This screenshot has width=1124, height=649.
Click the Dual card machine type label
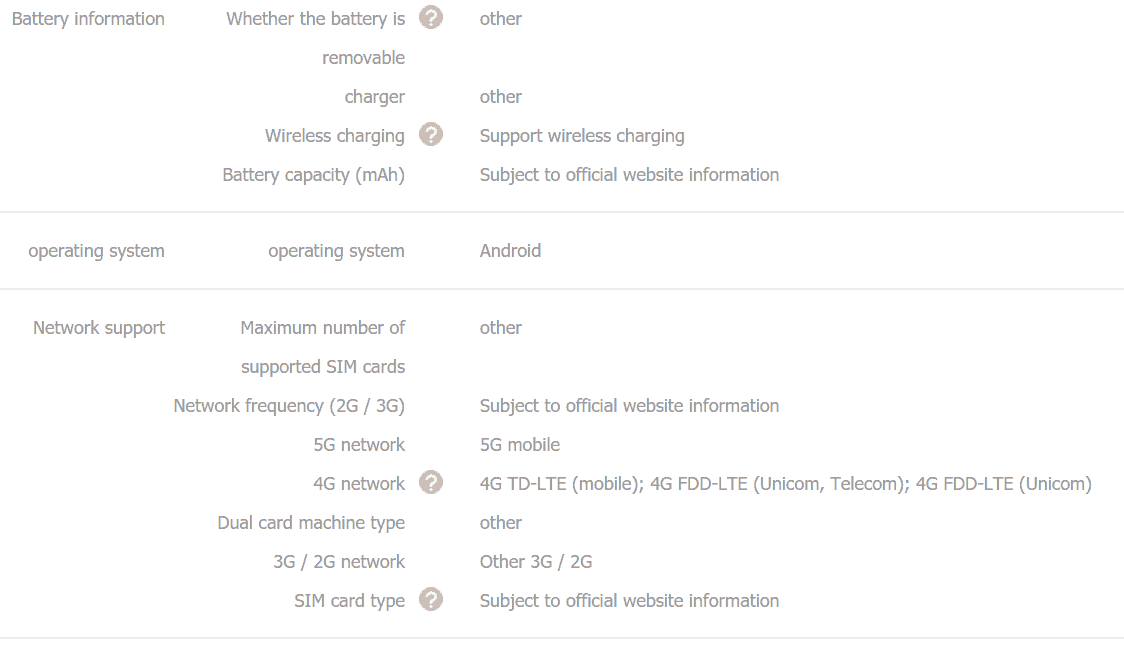[x=311, y=523]
